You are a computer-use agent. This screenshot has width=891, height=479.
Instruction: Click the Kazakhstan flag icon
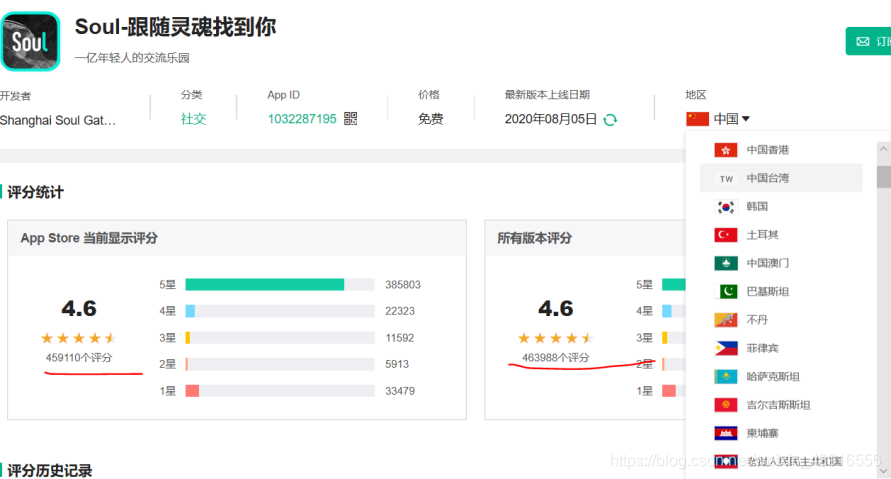tap(726, 376)
